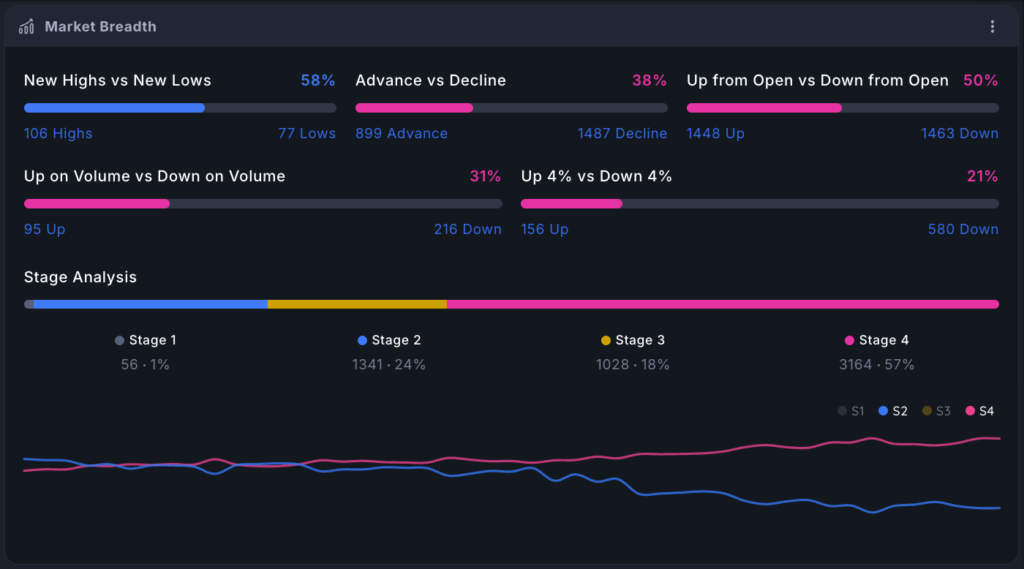Select the Stage 3 yellow dot

605,340
